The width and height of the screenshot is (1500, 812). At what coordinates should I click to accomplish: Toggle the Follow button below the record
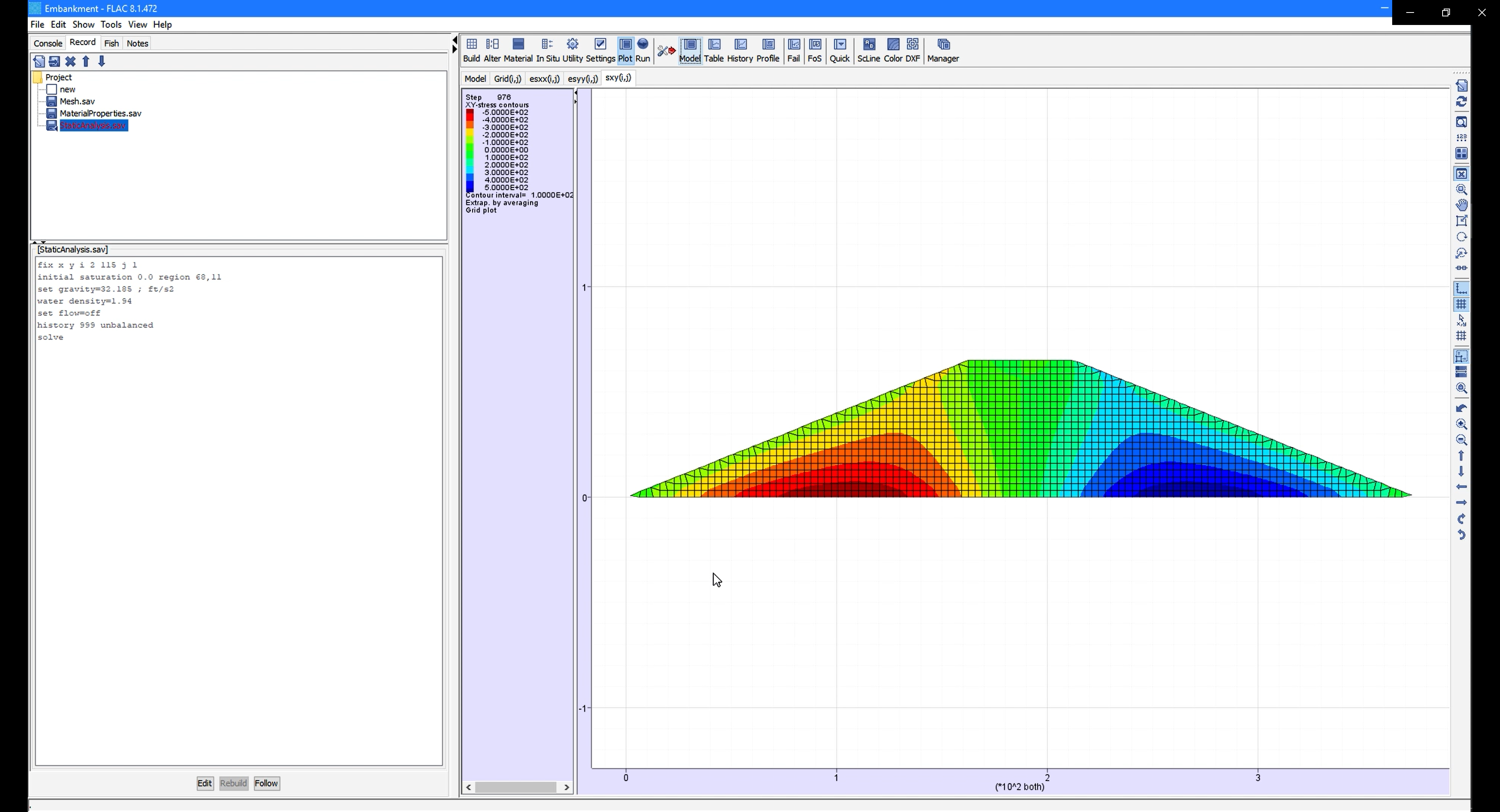click(267, 784)
